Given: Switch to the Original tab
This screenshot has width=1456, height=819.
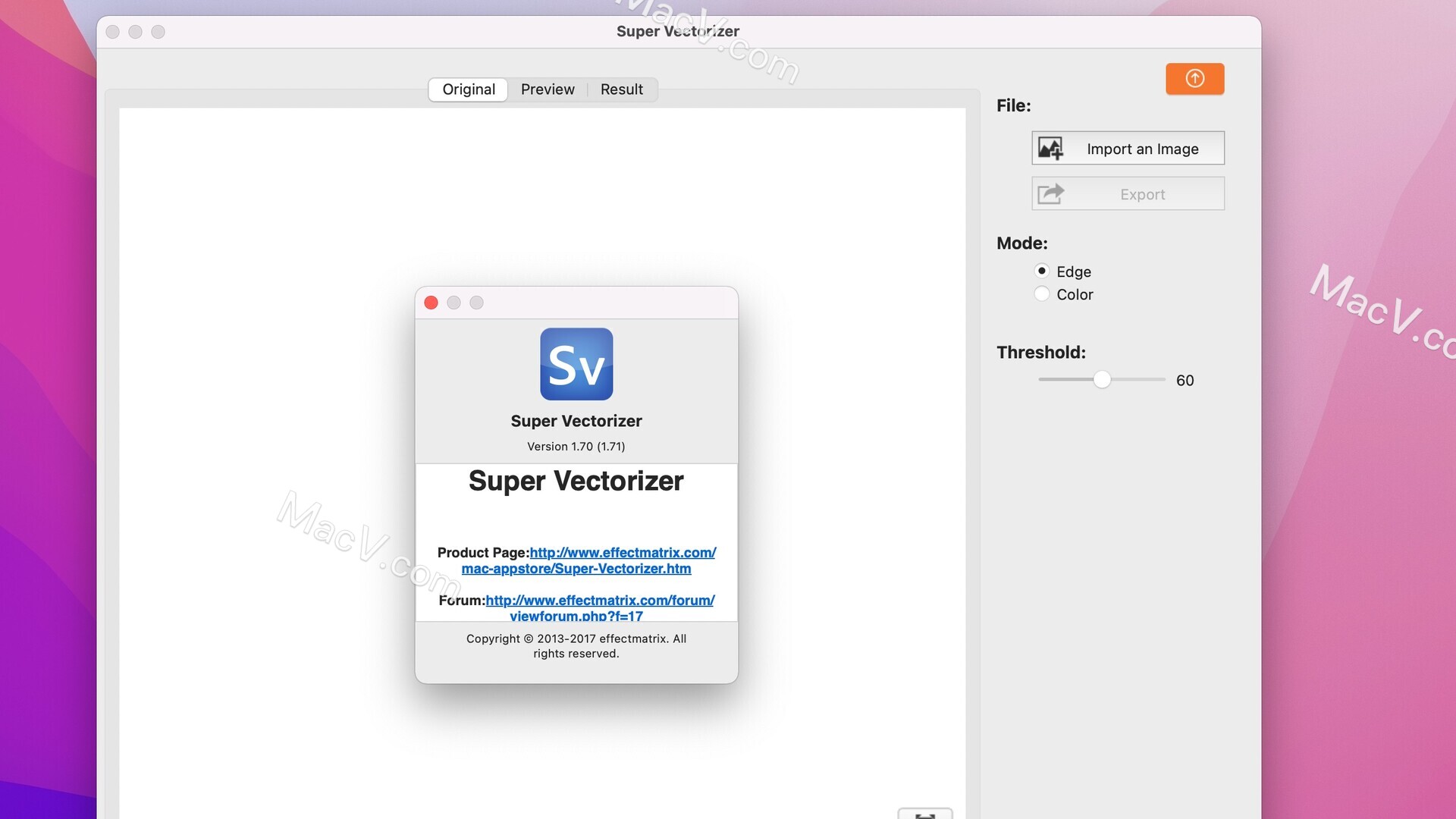Looking at the screenshot, I should point(469,89).
